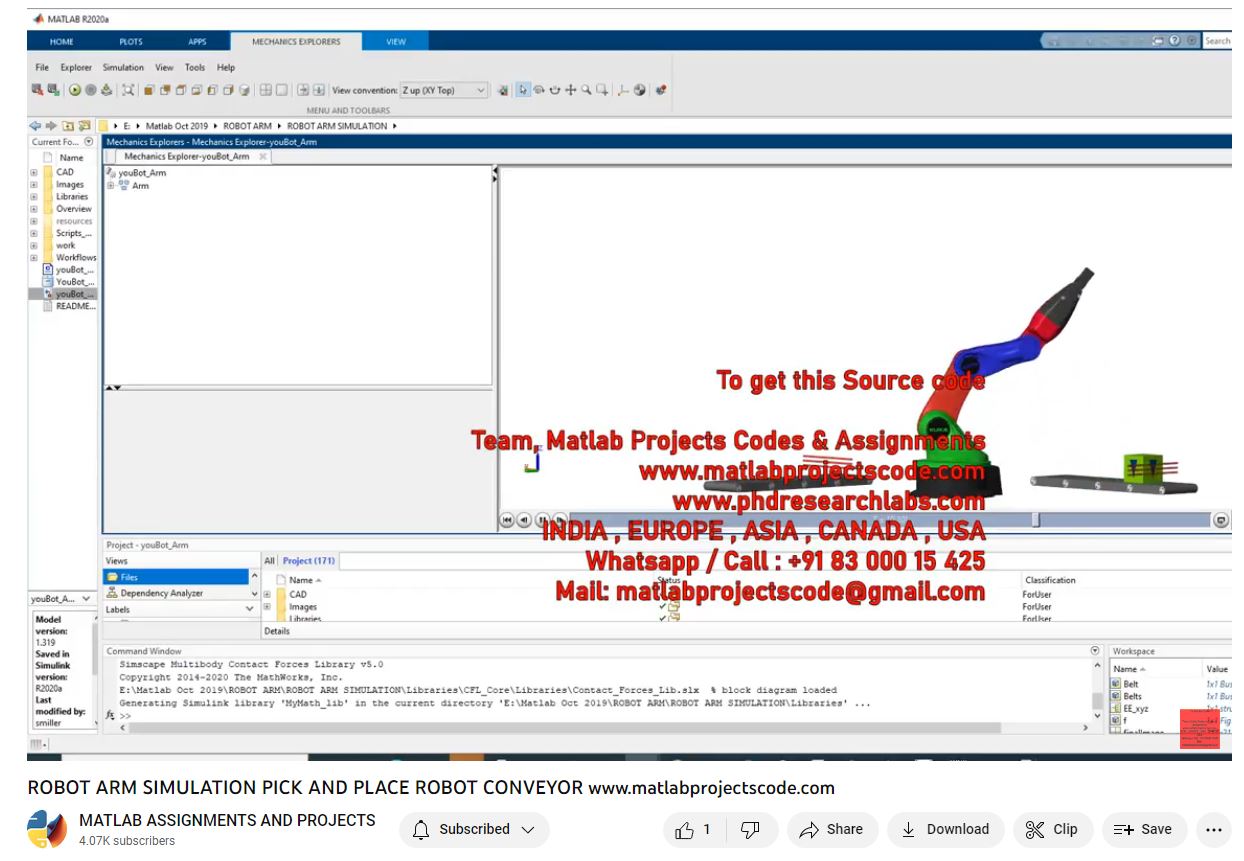
Task: Click the YouTube Share button
Action: tap(832, 829)
